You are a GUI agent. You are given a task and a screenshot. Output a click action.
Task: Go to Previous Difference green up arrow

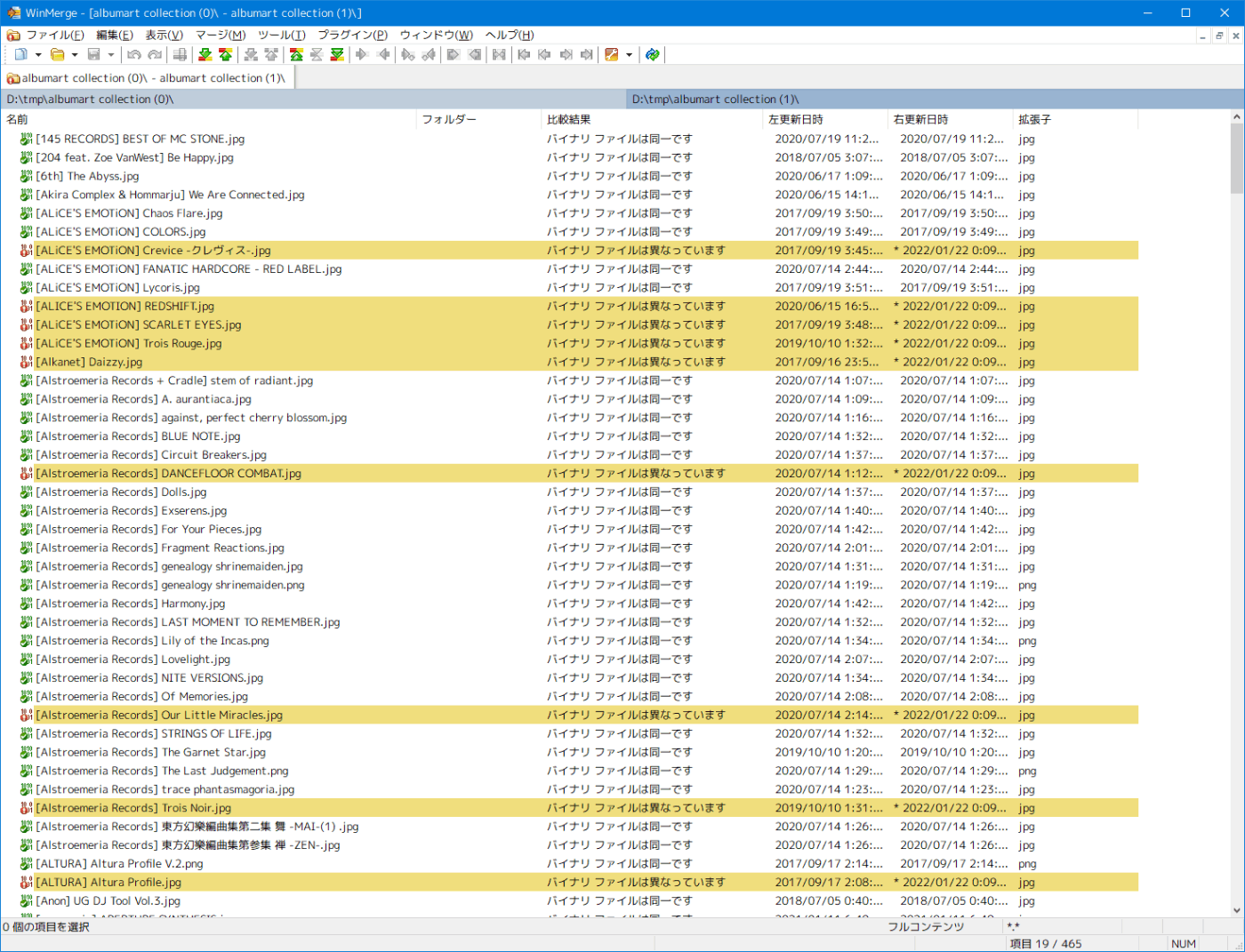[226, 54]
